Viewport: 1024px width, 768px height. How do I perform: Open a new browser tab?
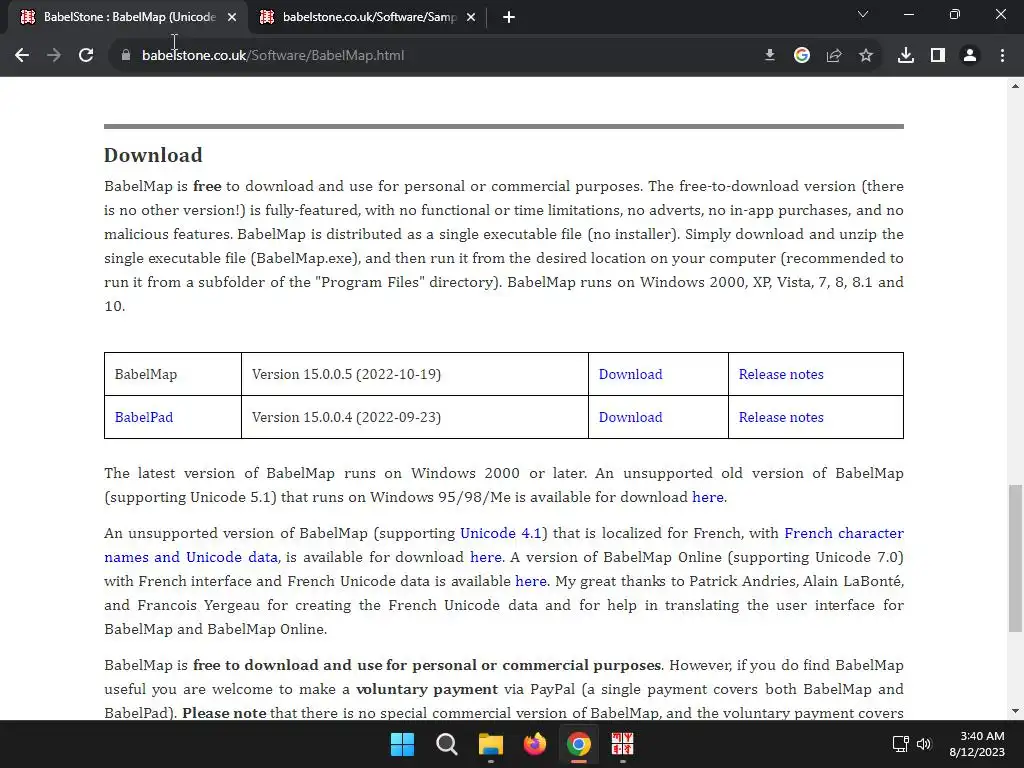[509, 17]
